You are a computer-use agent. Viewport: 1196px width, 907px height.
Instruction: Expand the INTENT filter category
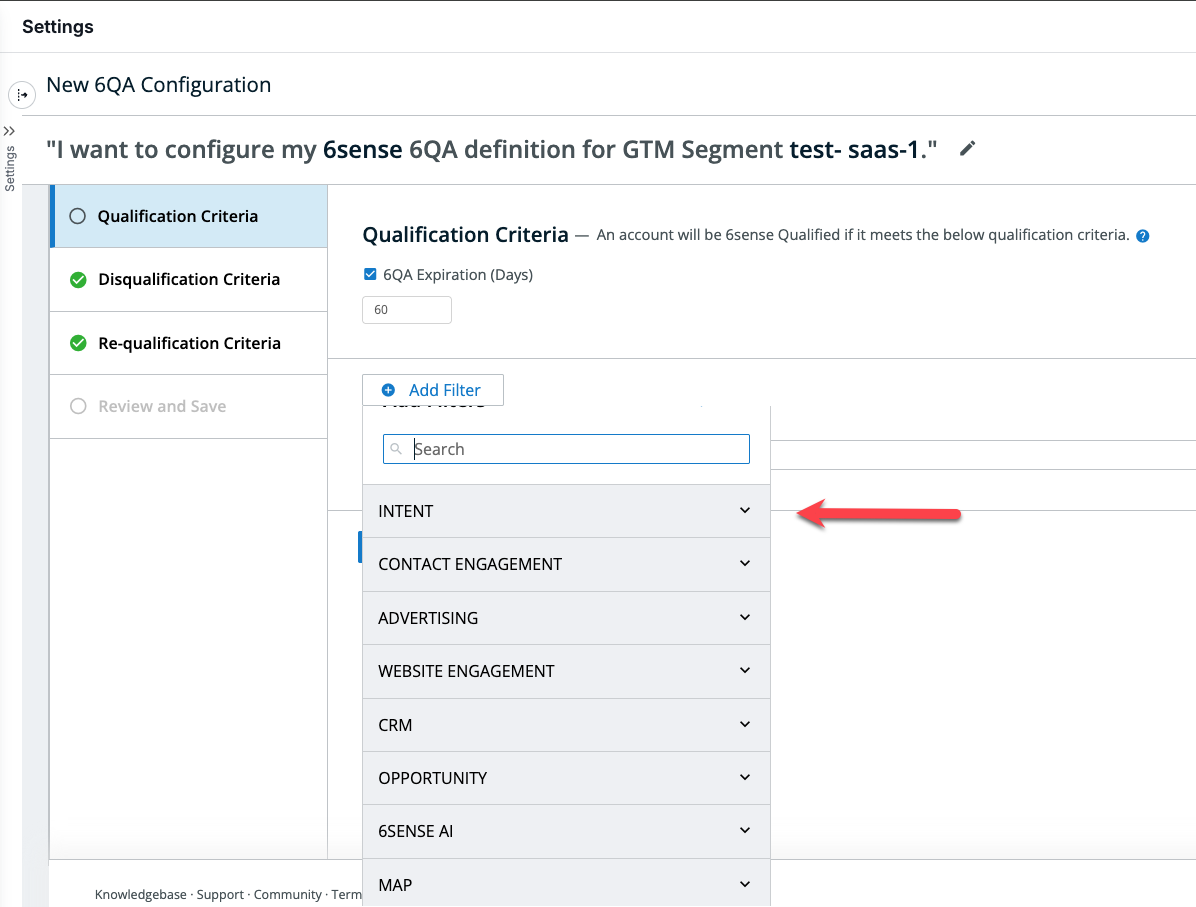pyautogui.click(x=566, y=511)
